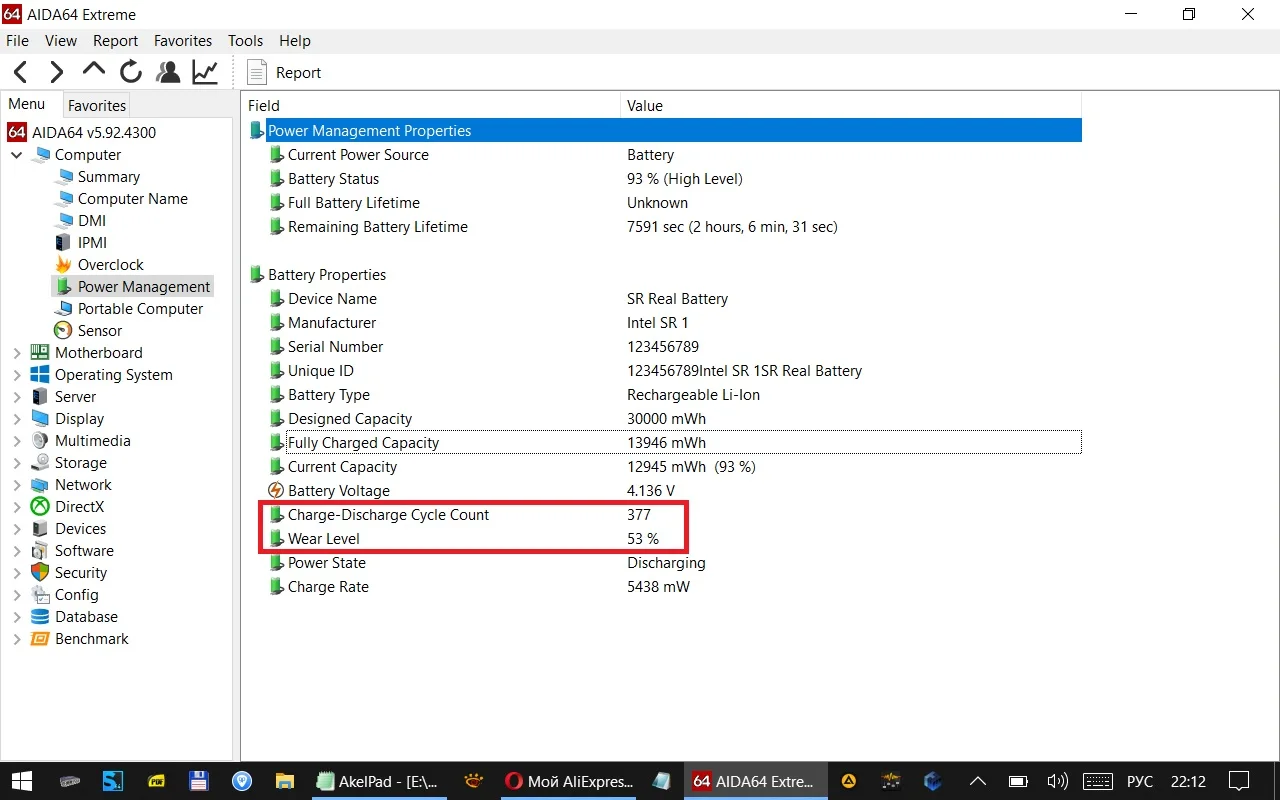Select IPMI in the tree
This screenshot has width=1280, height=800.
coord(92,243)
